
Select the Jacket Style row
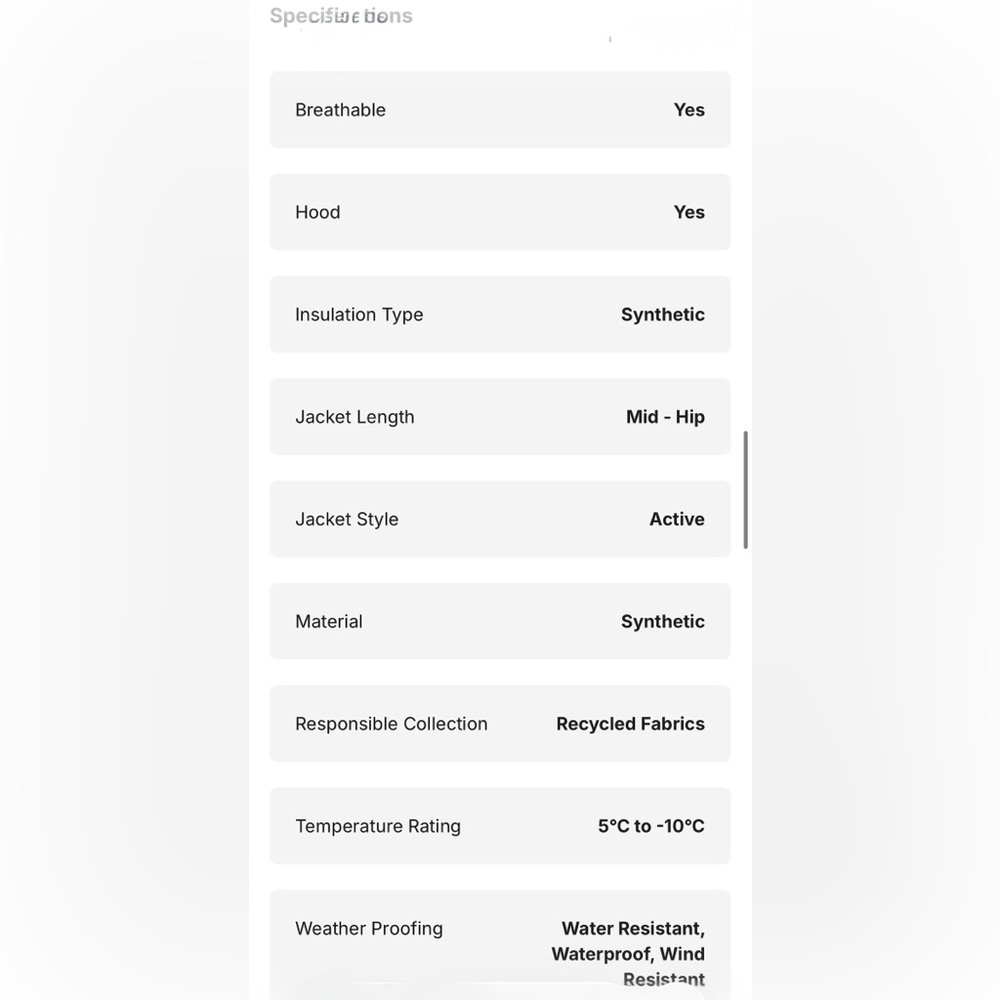tap(499, 519)
